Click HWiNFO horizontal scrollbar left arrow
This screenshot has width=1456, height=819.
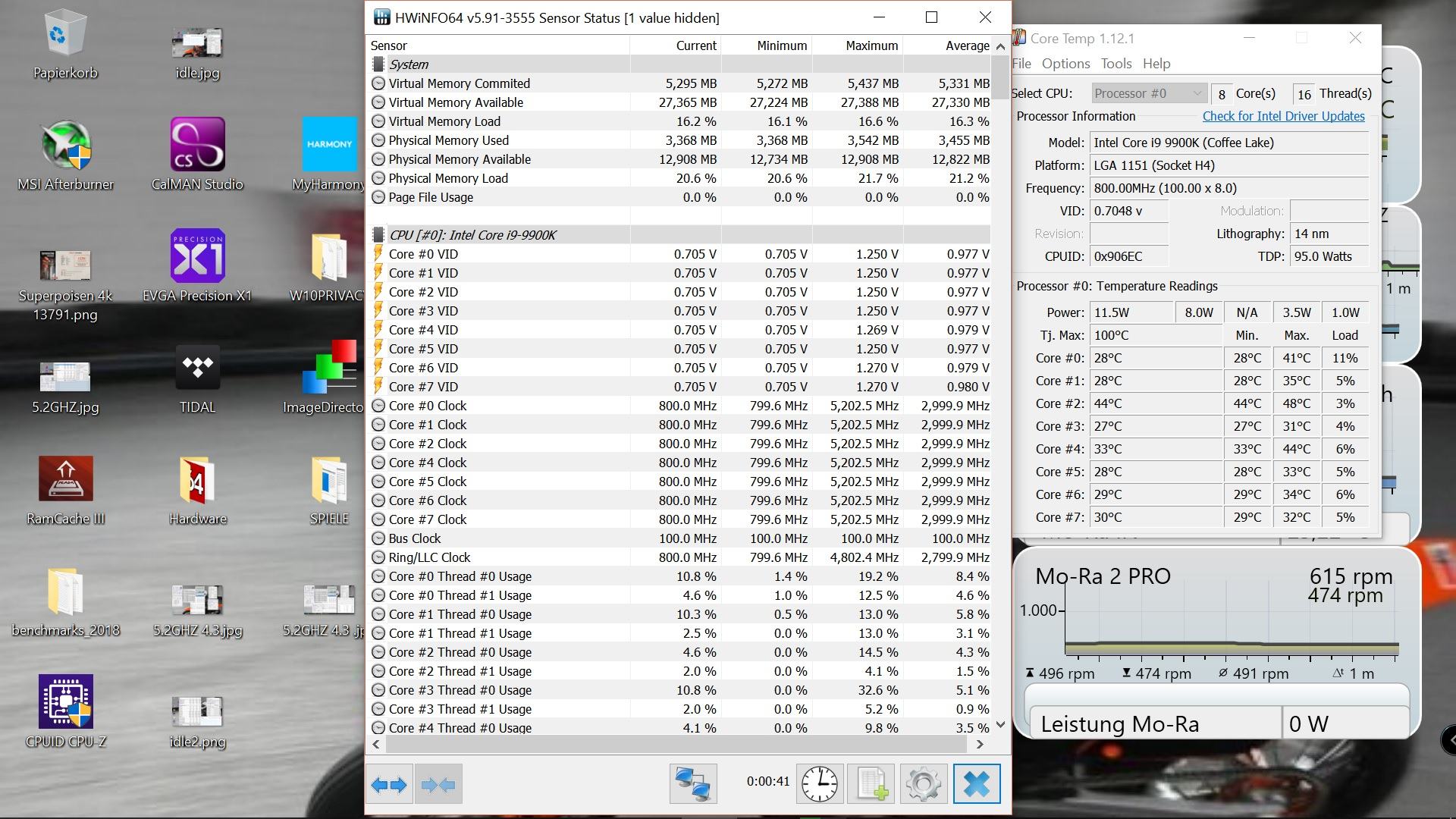376,745
